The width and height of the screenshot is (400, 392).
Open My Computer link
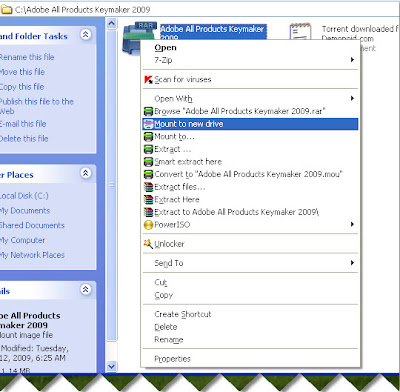[23, 240]
